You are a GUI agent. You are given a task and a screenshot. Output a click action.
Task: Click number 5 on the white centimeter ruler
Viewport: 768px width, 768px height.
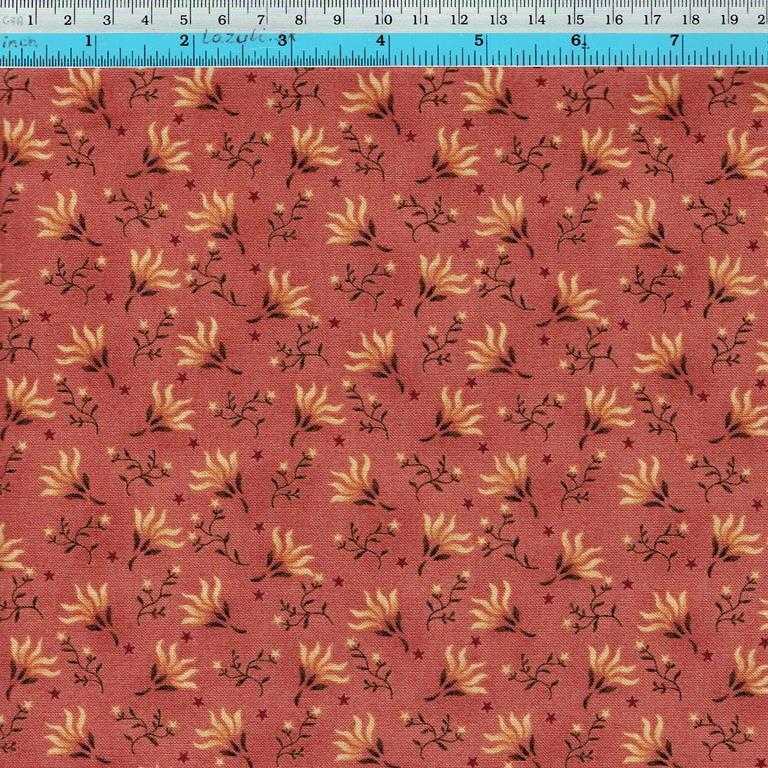183,20
